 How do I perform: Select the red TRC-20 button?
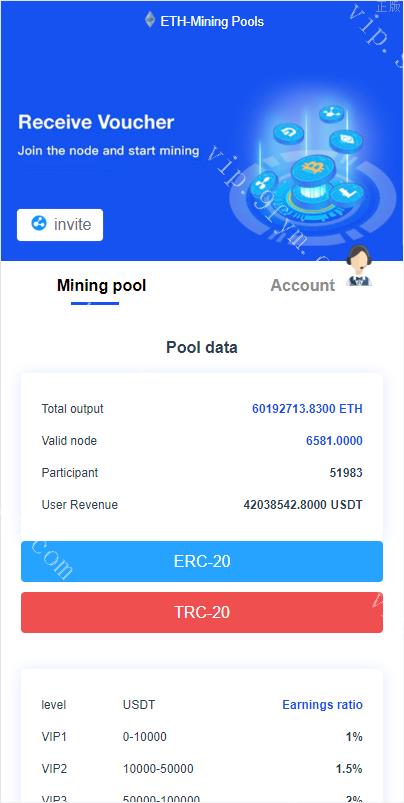click(202, 612)
